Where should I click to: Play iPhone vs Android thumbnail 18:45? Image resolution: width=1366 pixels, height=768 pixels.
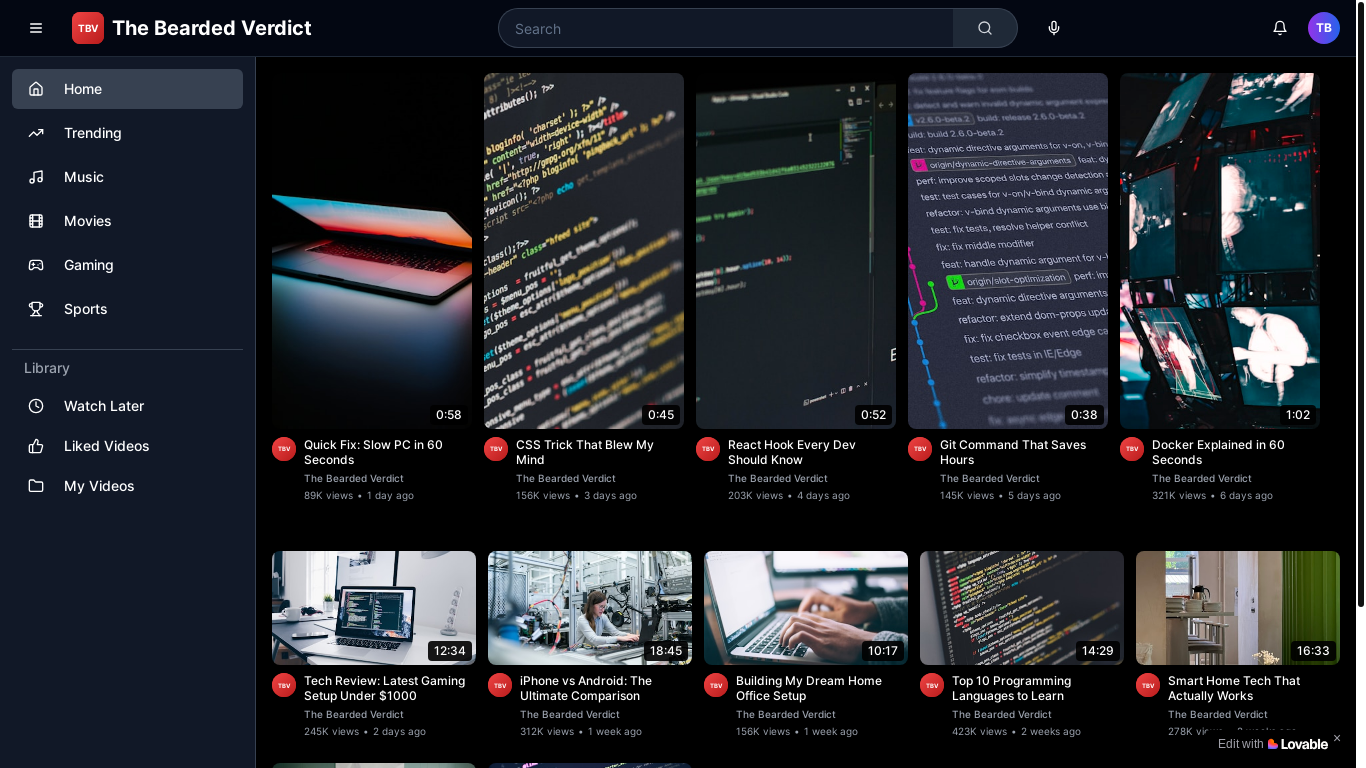(x=590, y=608)
